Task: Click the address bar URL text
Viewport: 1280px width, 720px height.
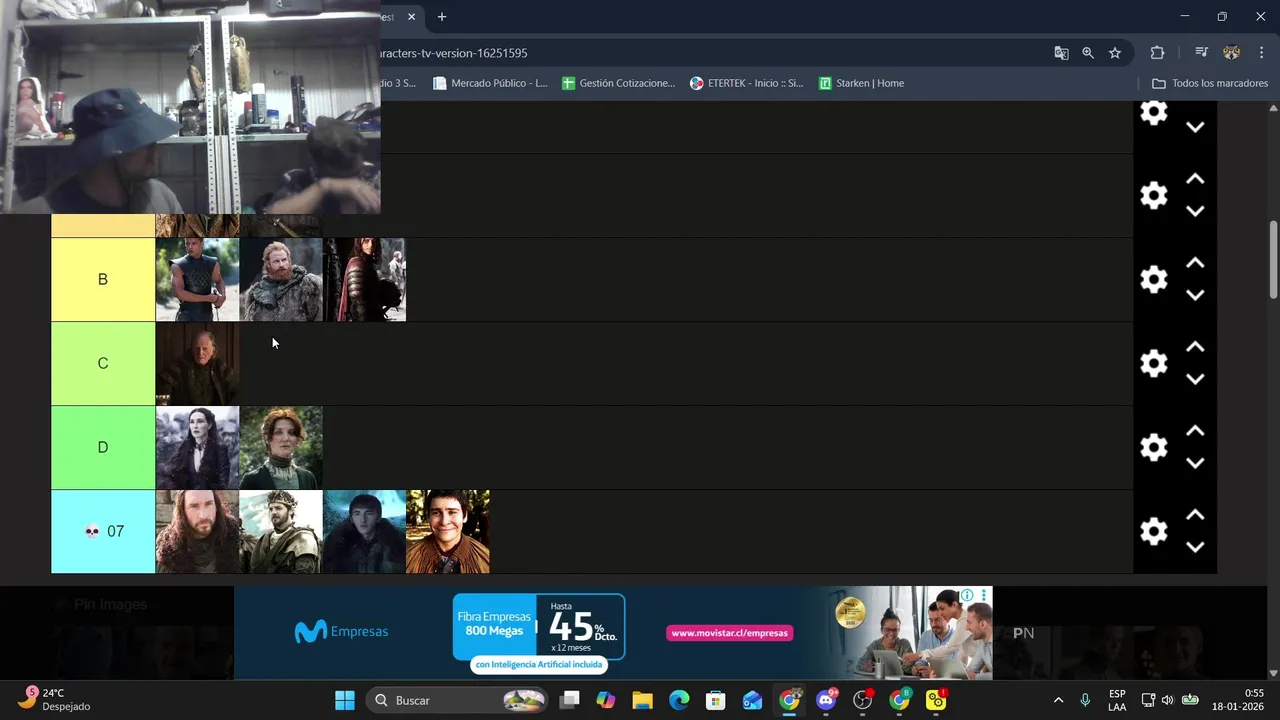Action: (453, 53)
